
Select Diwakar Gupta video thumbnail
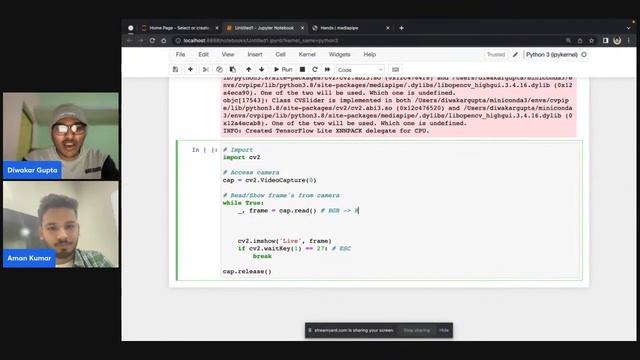(x=61, y=136)
